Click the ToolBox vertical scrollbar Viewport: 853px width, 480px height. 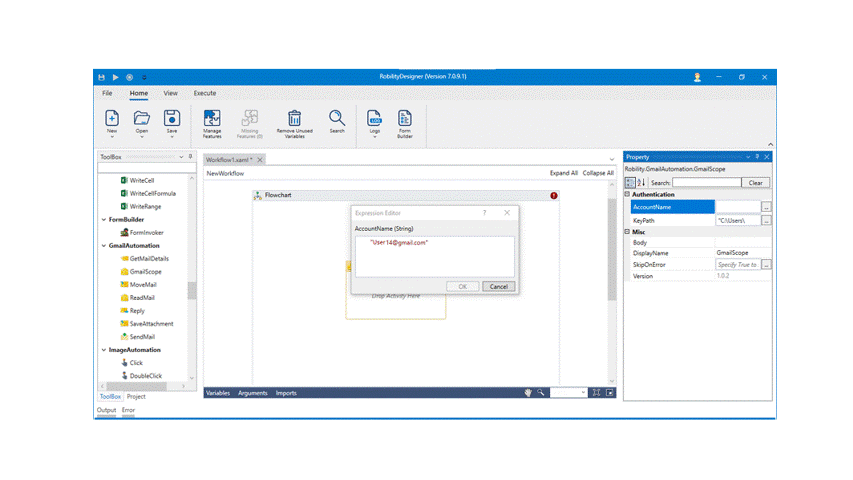point(192,290)
